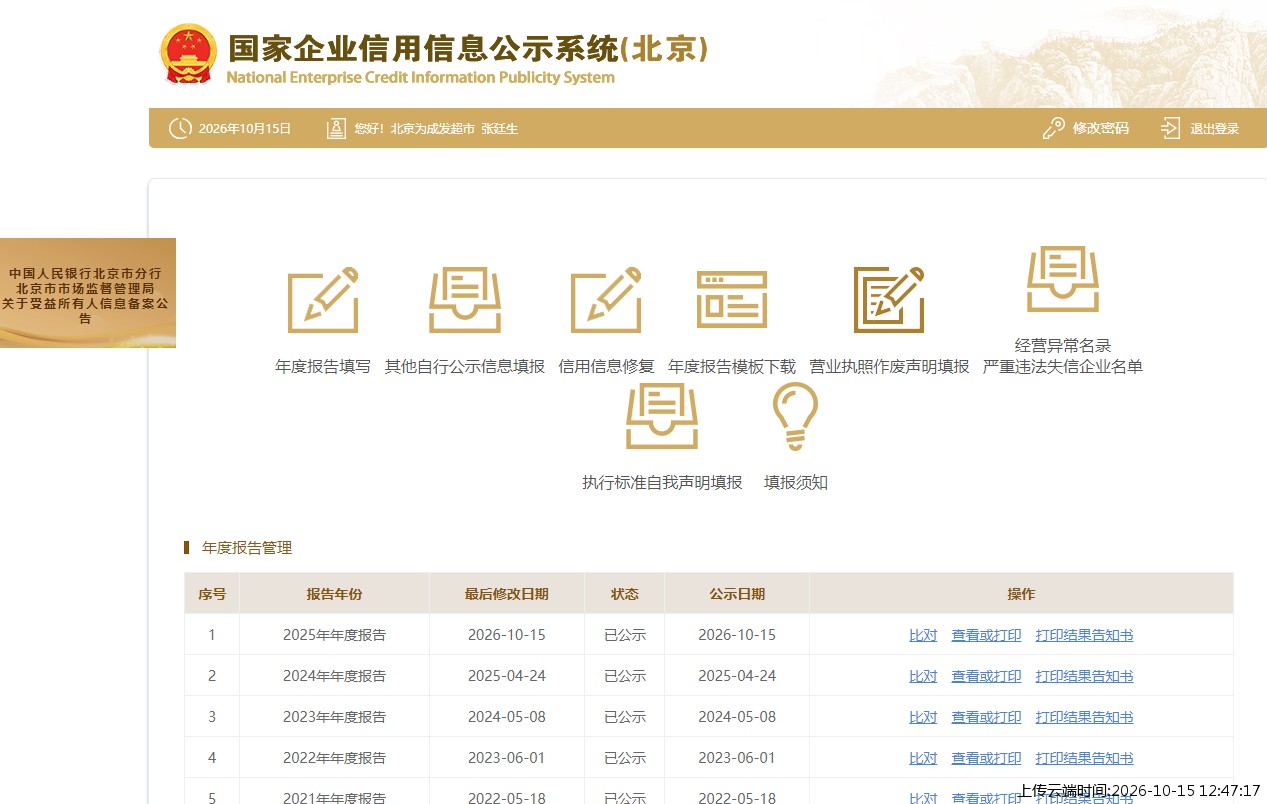The image size is (1267, 804).
Task: Open the 执行标准自我声明填报 icon
Action: coord(662,416)
